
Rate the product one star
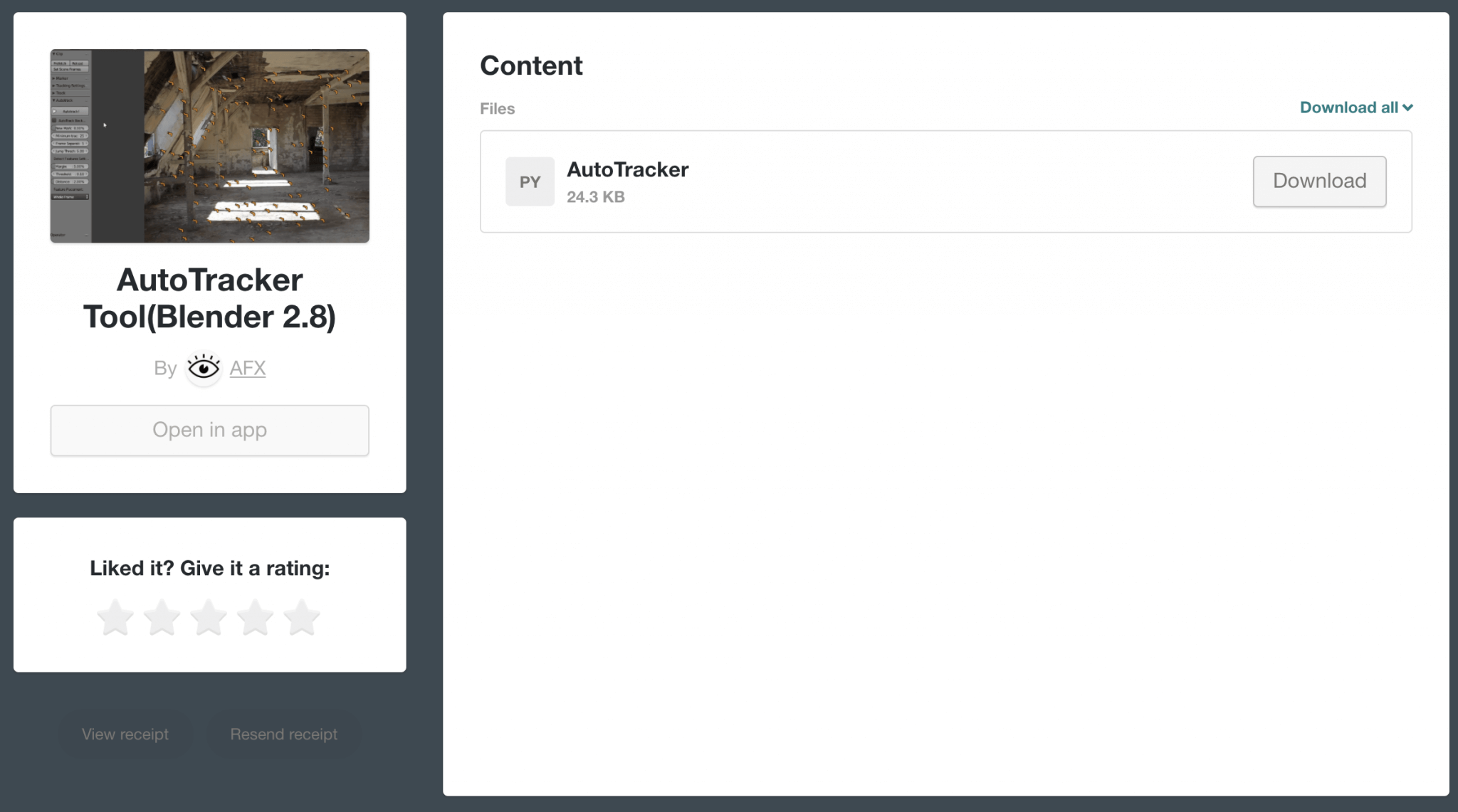[x=115, y=617]
